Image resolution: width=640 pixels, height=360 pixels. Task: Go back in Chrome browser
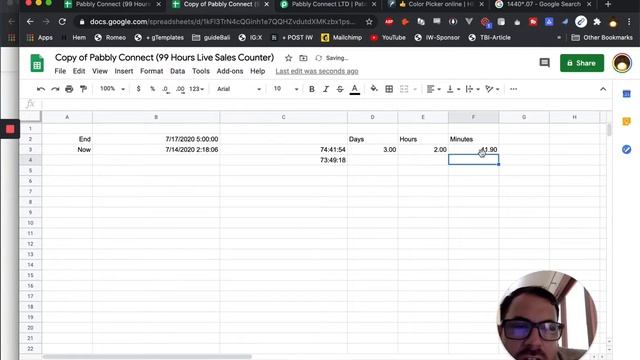[x=30, y=22]
